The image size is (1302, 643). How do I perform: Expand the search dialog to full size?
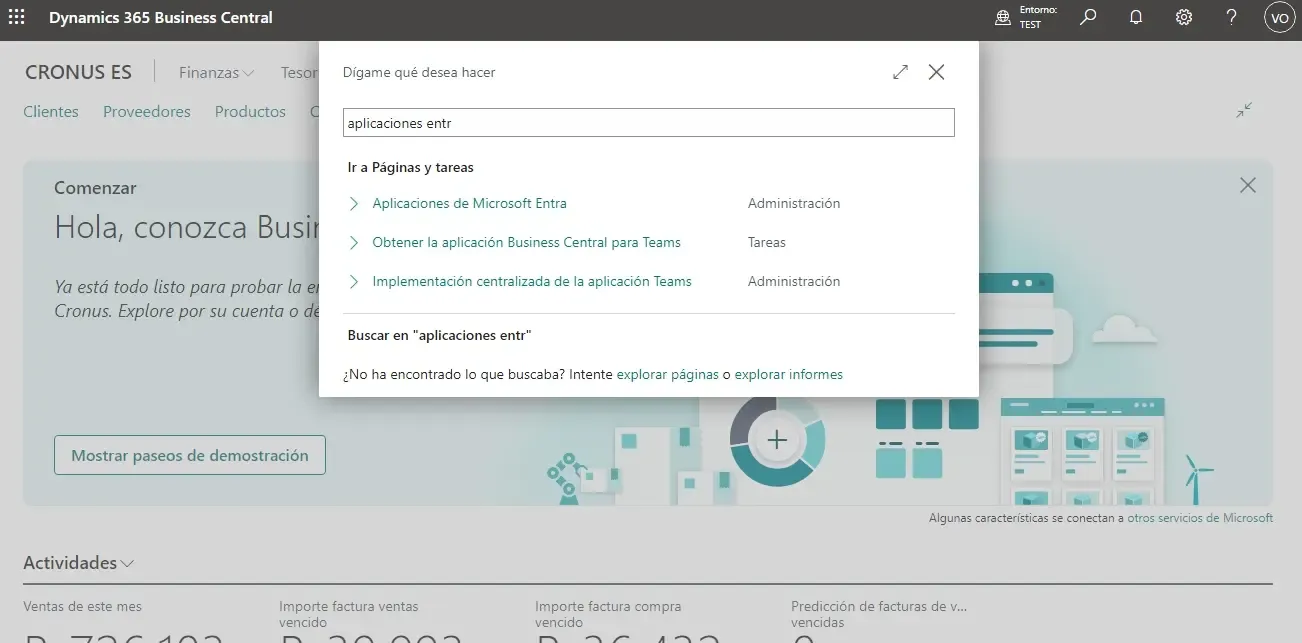click(900, 72)
